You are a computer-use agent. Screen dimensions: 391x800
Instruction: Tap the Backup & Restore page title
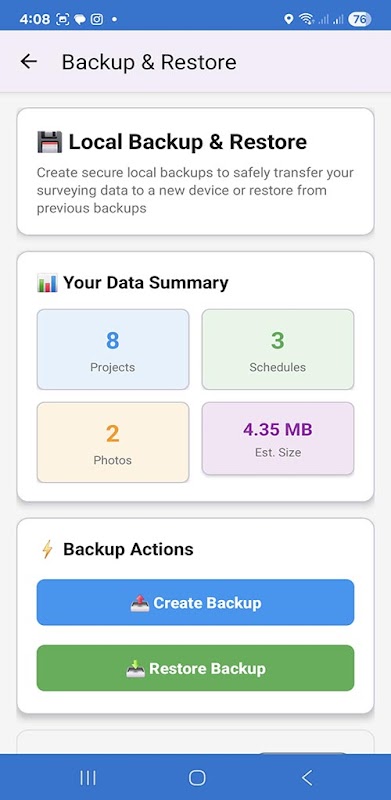point(149,62)
